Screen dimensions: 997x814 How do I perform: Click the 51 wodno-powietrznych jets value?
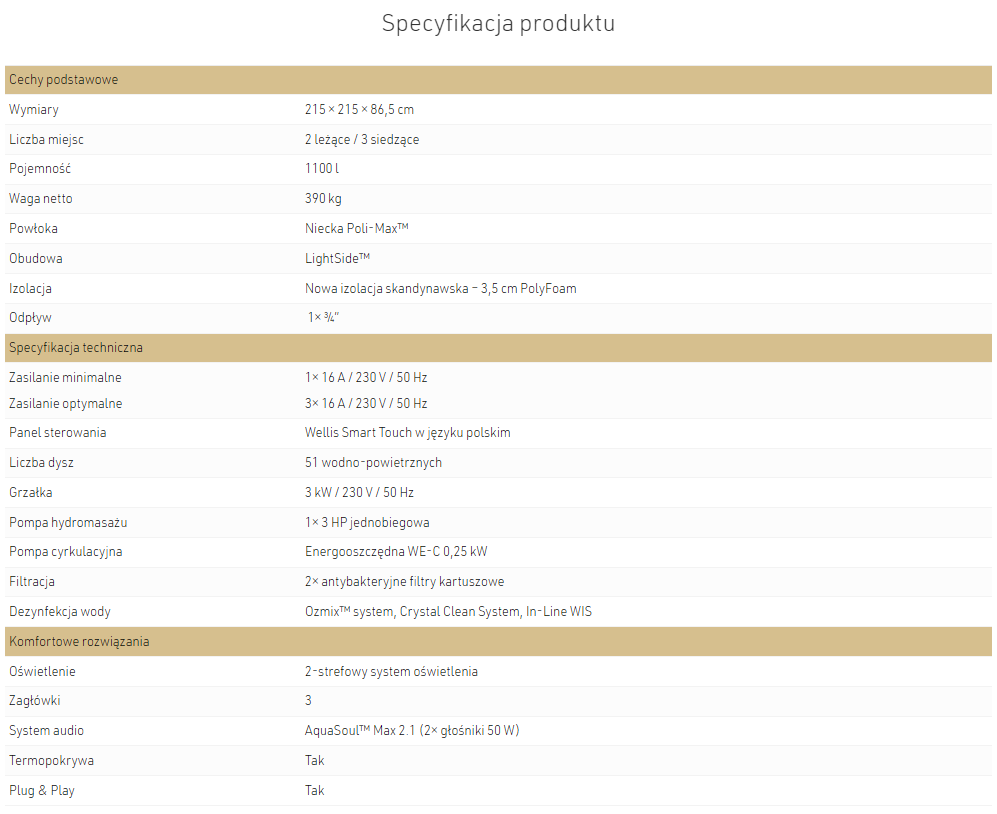(x=373, y=462)
